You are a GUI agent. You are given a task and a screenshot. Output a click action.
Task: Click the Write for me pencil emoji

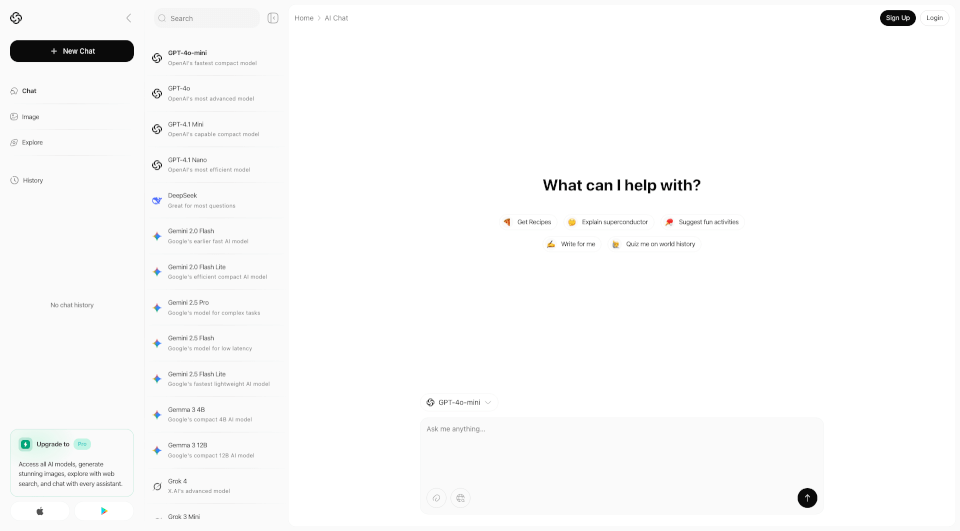click(550, 244)
